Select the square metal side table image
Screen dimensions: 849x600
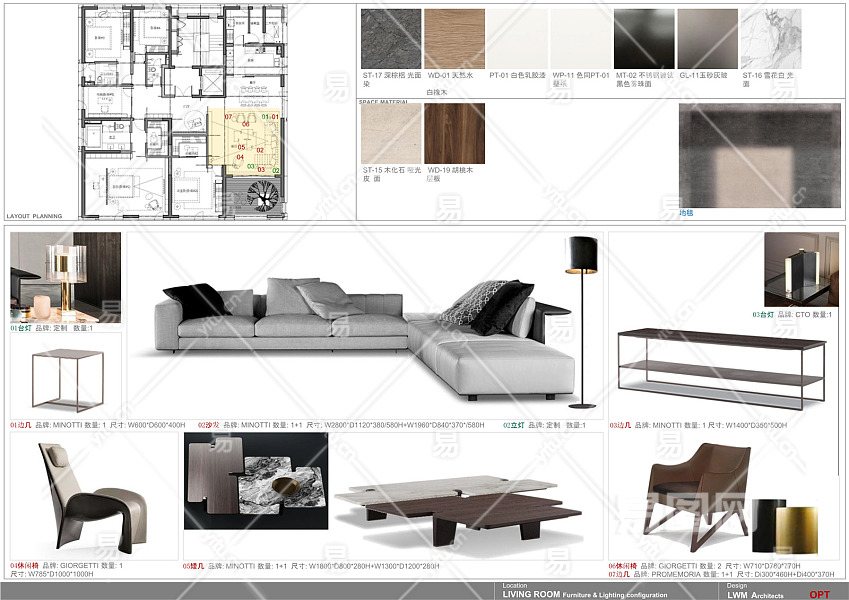66,378
